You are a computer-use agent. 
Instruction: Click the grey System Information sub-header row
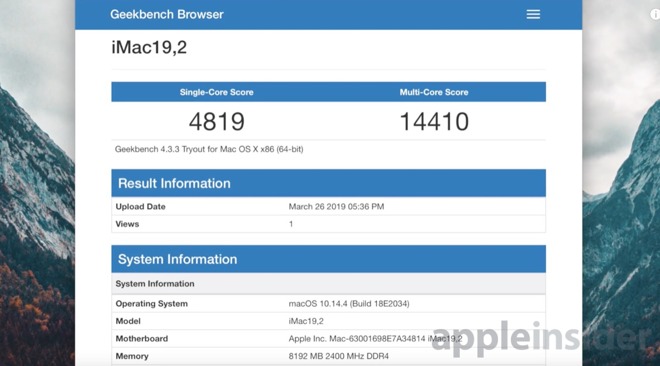pyautogui.click(x=328, y=284)
